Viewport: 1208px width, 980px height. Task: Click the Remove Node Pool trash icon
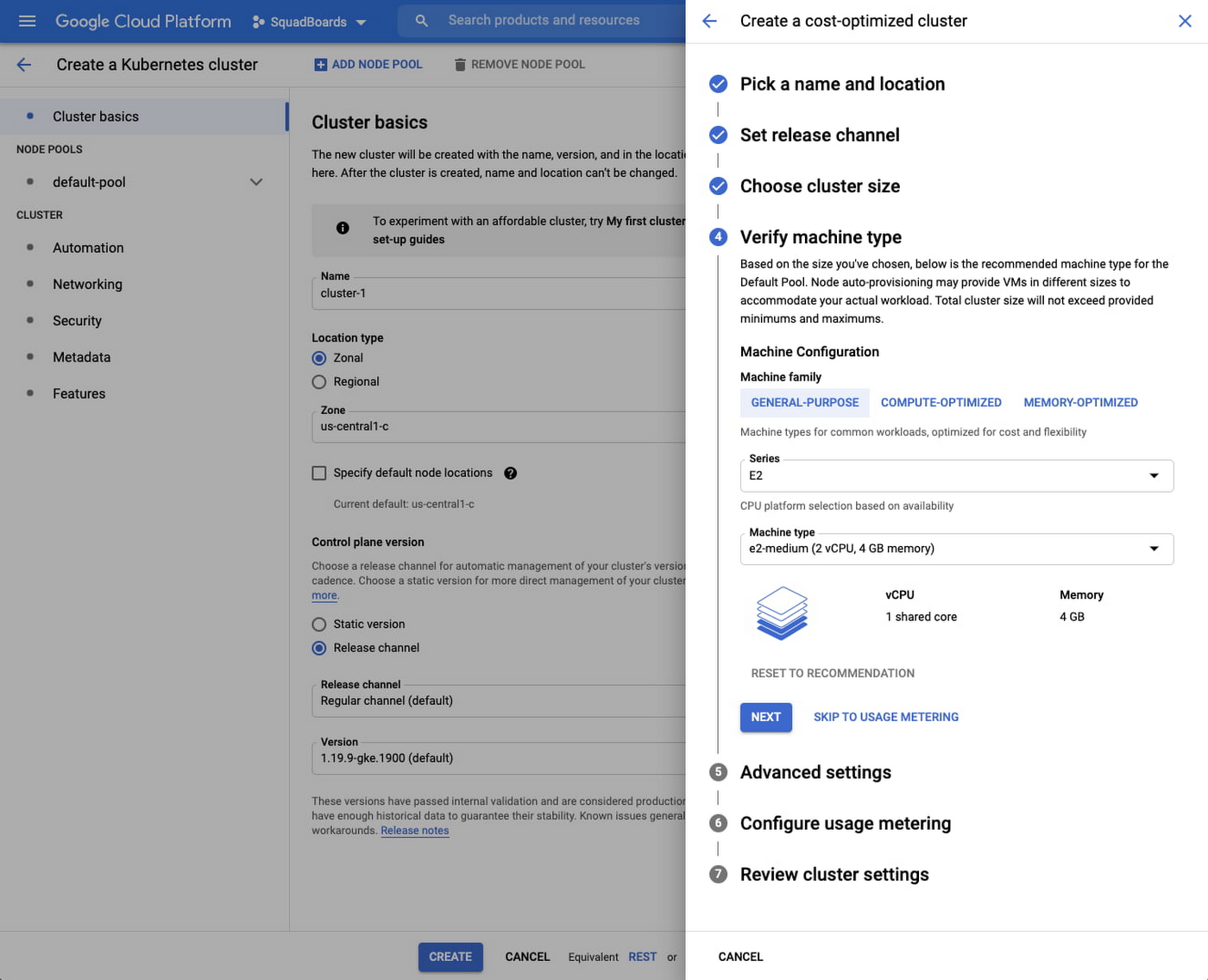click(460, 65)
